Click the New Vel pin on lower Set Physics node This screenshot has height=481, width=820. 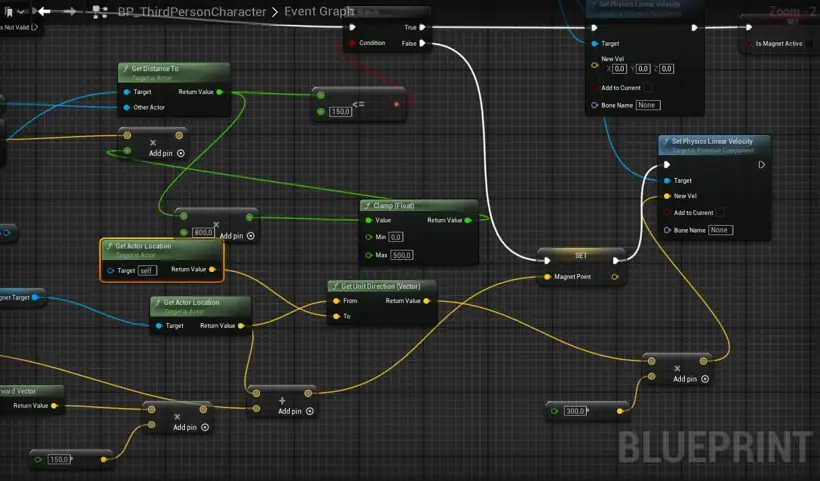pos(667,196)
